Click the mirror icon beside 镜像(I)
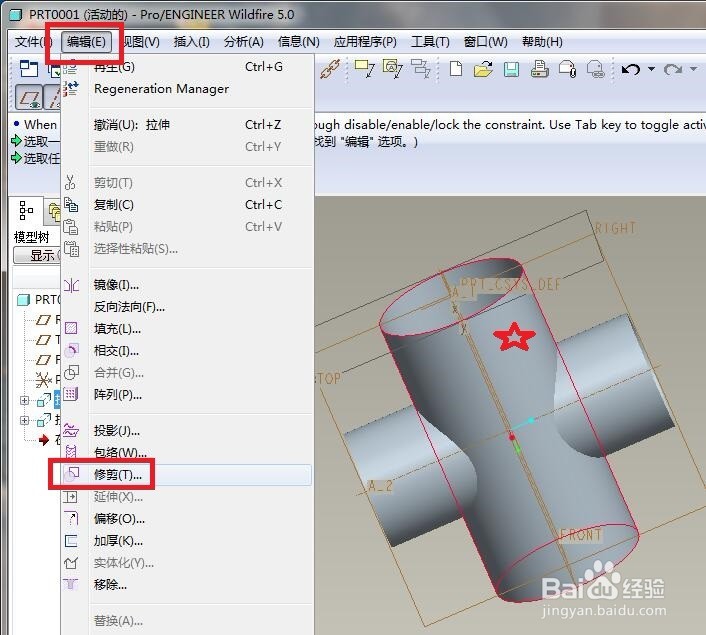Screen dimensions: 706x635 pyautogui.click(x=71, y=285)
